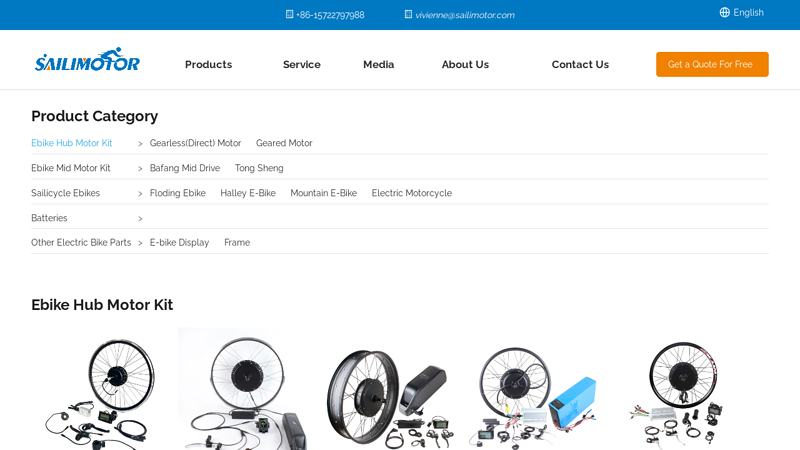The height and width of the screenshot is (450, 800).
Task: Click arrow next to Ebike Mid Motor Kit
Action: 140,168
